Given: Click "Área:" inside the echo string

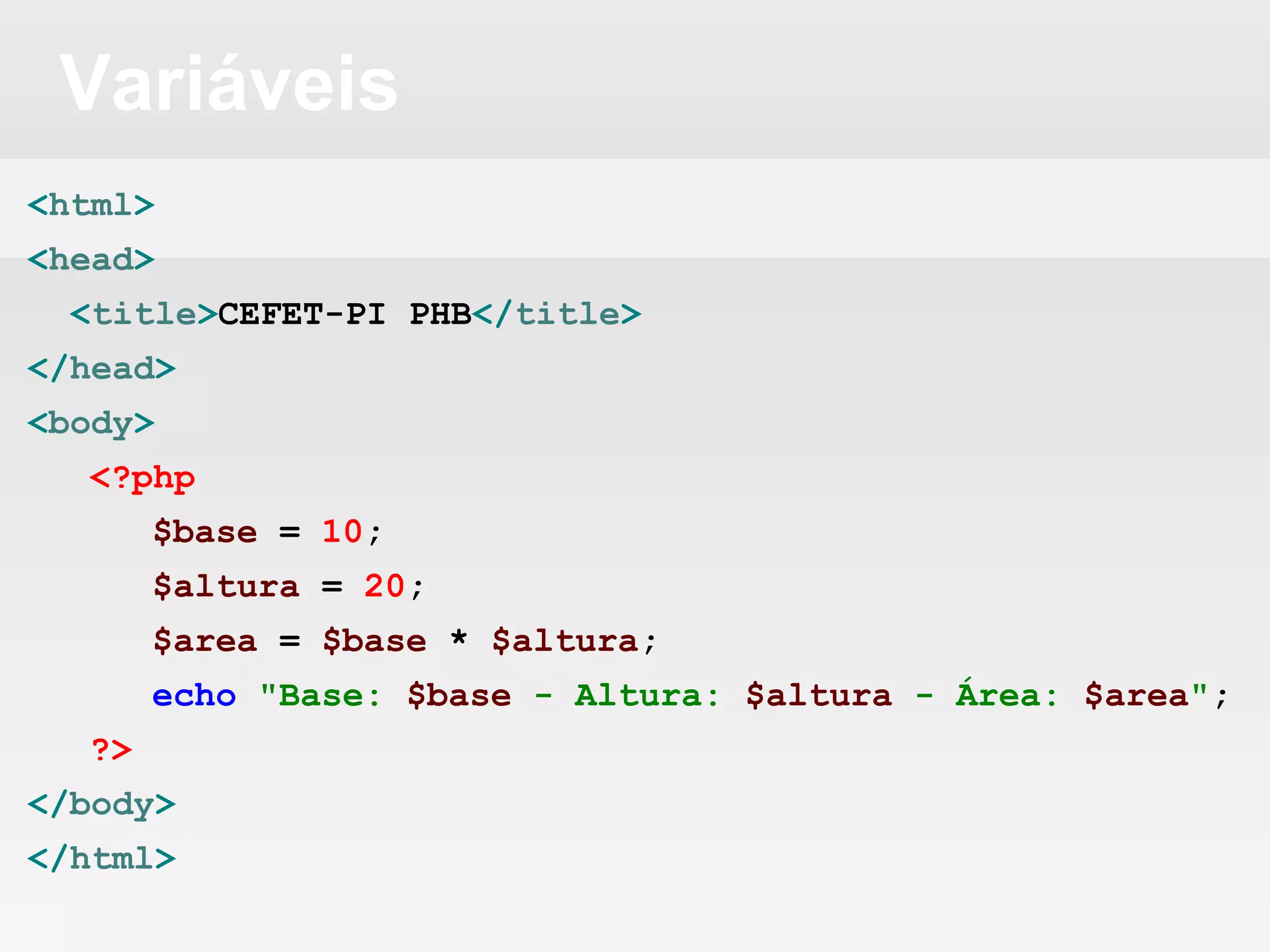Looking at the screenshot, I should coord(1006,693).
